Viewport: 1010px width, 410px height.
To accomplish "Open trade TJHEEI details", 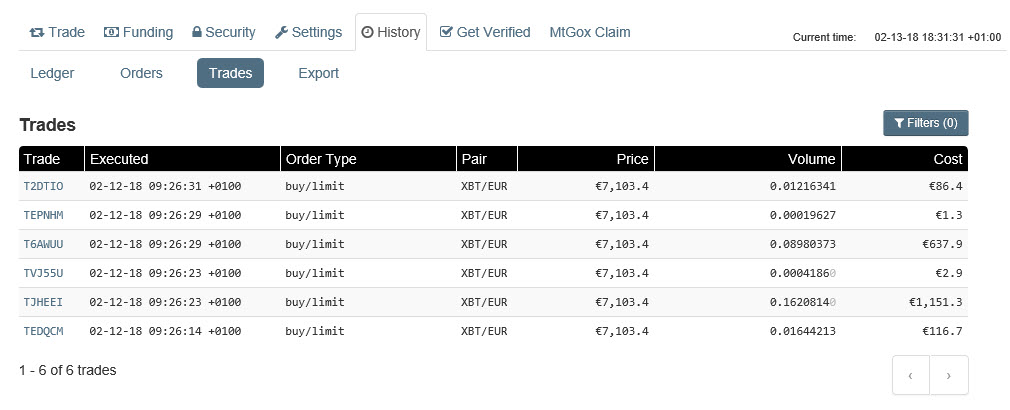I will (x=42, y=302).
